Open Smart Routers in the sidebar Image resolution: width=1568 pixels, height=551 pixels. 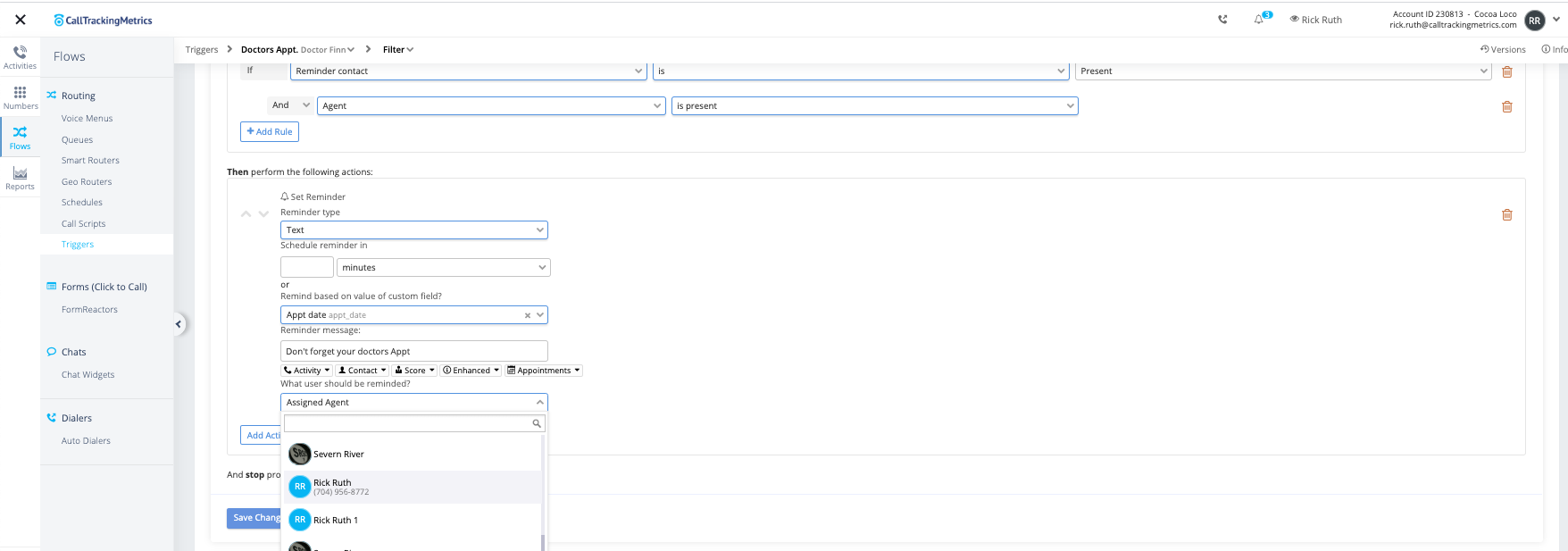90,161
